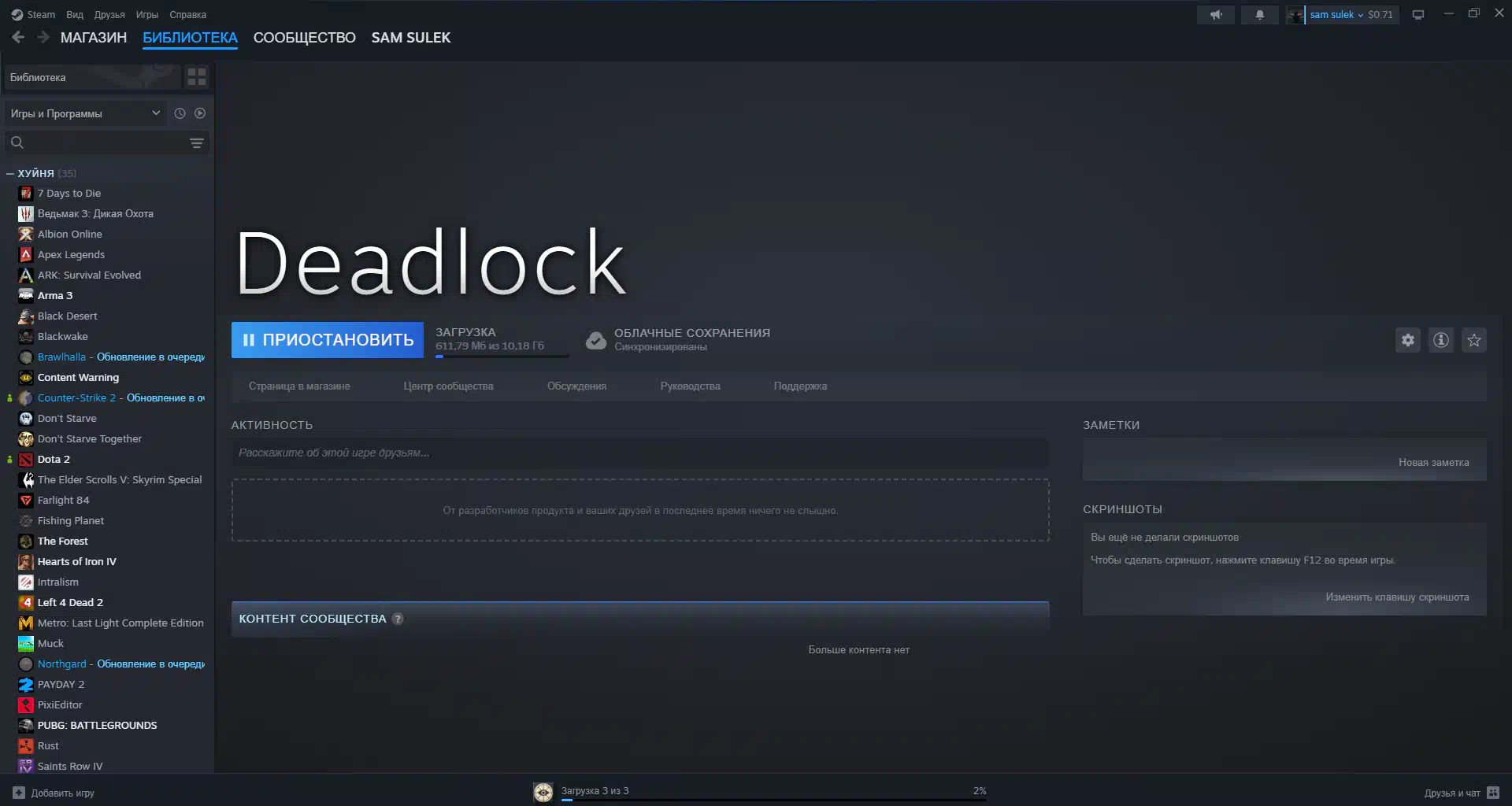Switch to the СООБЩЕСТВО tab
Screen dimensions: 1512x806
point(305,38)
